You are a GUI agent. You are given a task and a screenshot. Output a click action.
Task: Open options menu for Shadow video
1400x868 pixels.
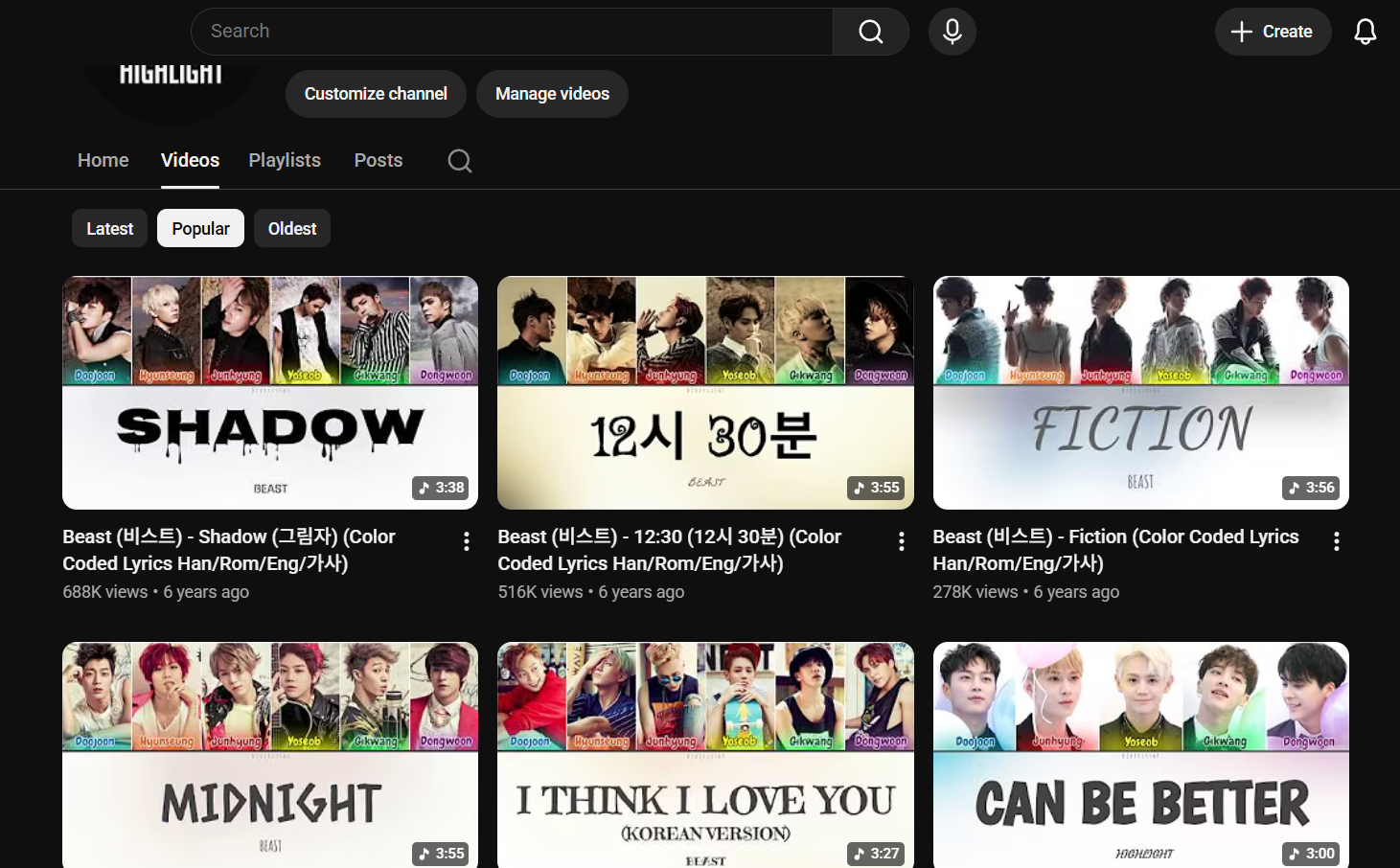[x=467, y=541]
